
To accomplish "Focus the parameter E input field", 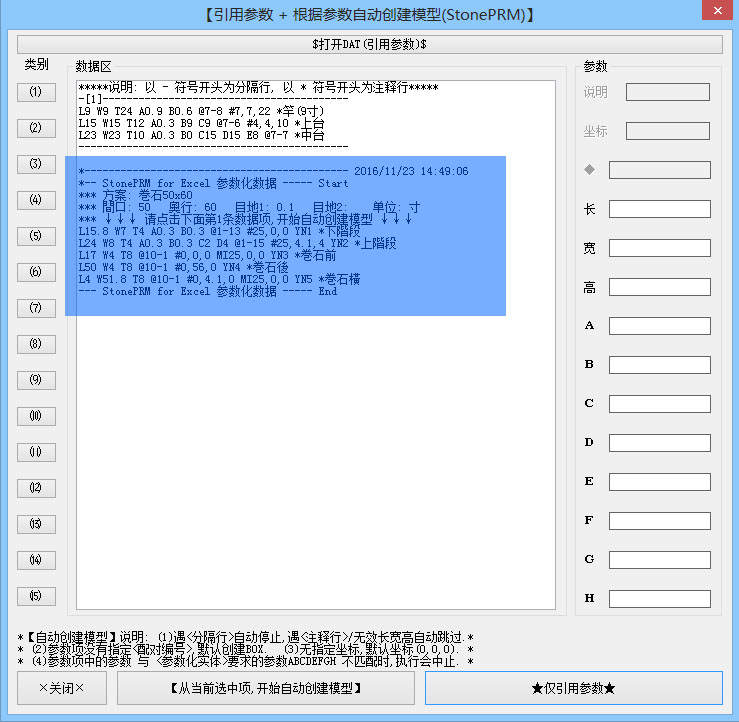I will pyautogui.click(x=660, y=482).
